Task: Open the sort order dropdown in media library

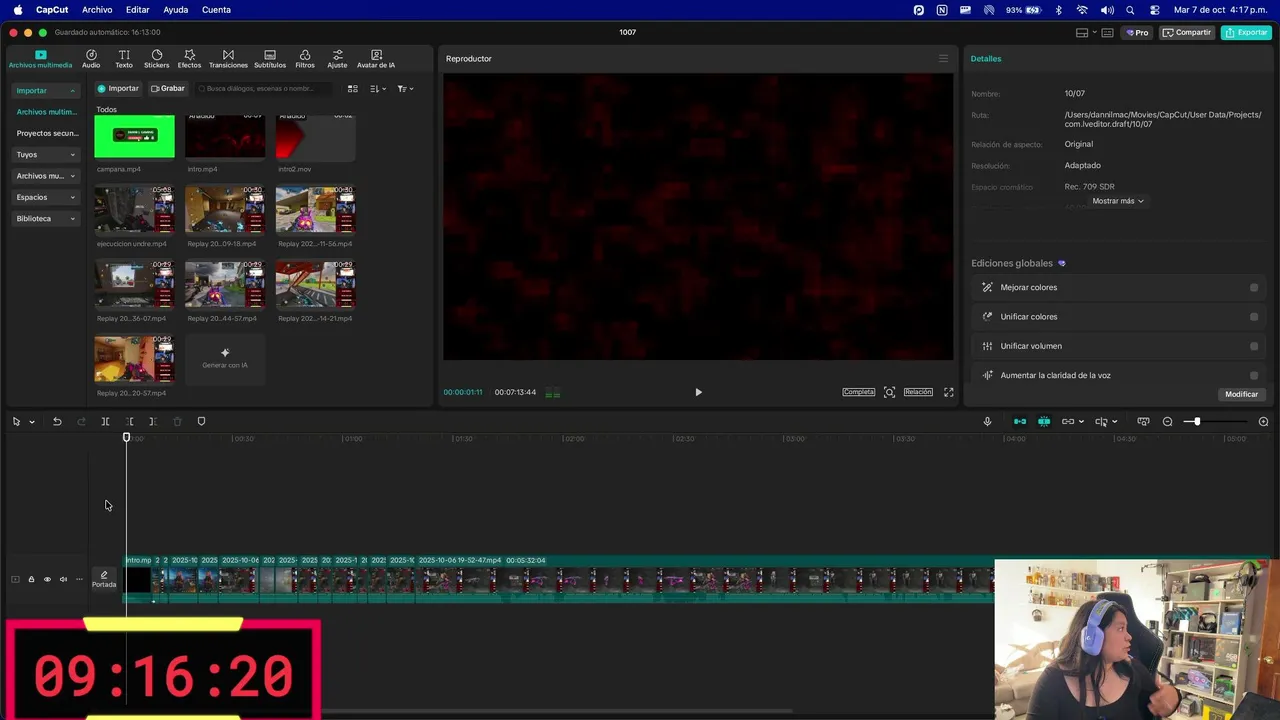Action: point(377,89)
